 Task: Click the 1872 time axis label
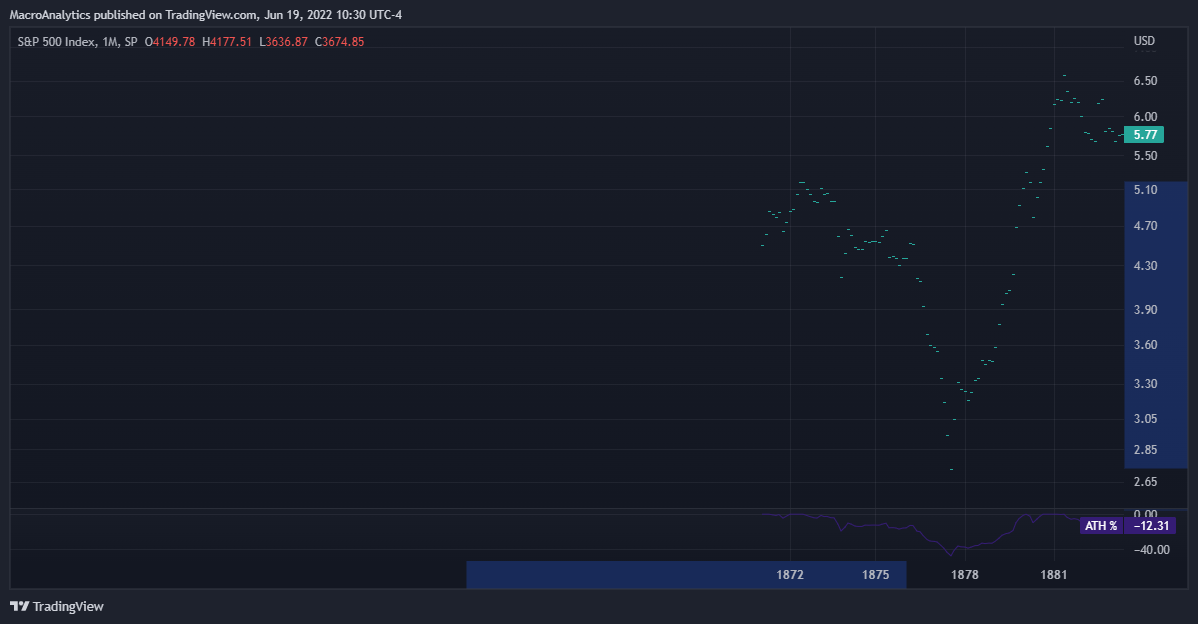(x=790, y=575)
